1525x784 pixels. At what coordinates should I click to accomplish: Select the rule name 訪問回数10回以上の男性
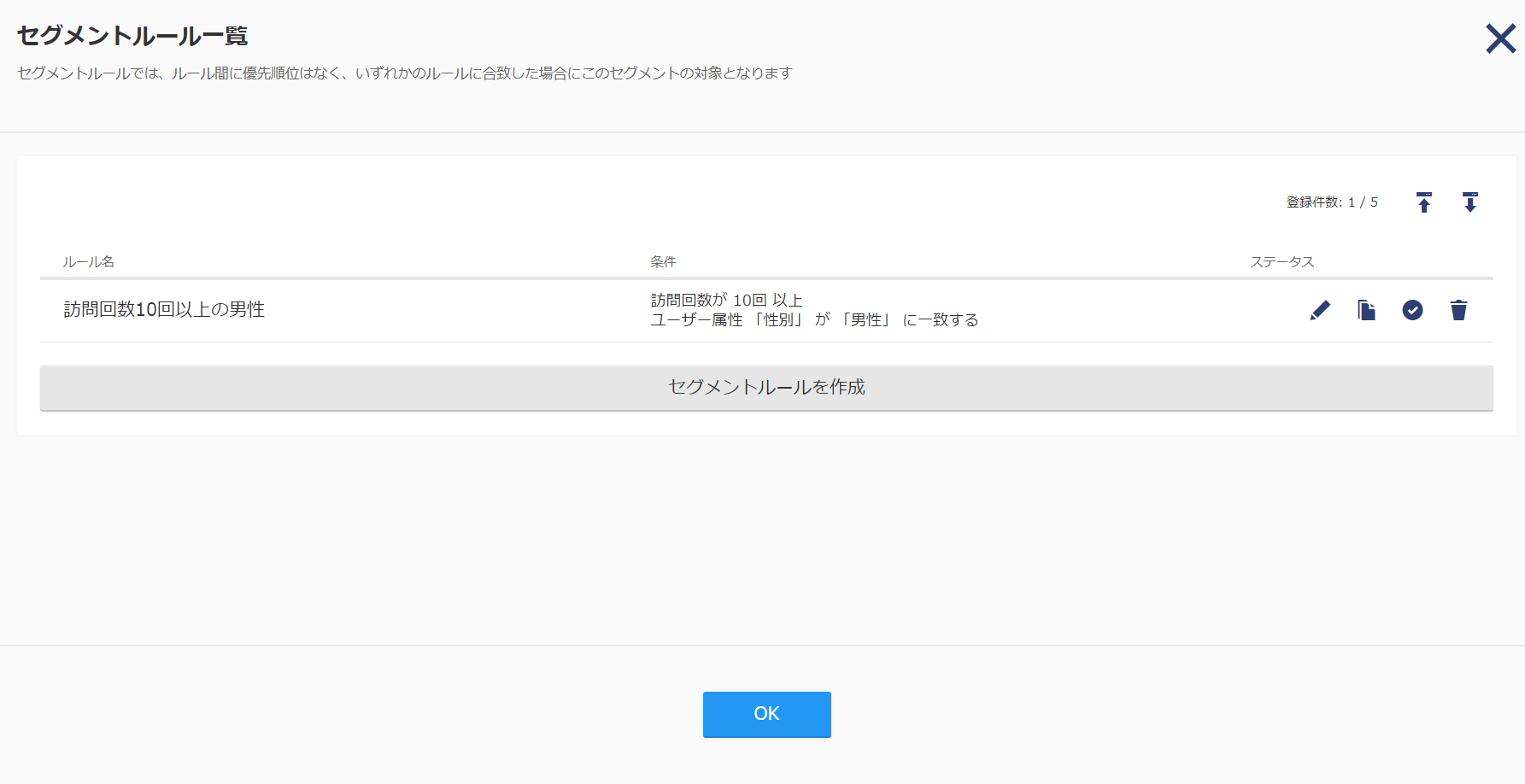point(164,309)
